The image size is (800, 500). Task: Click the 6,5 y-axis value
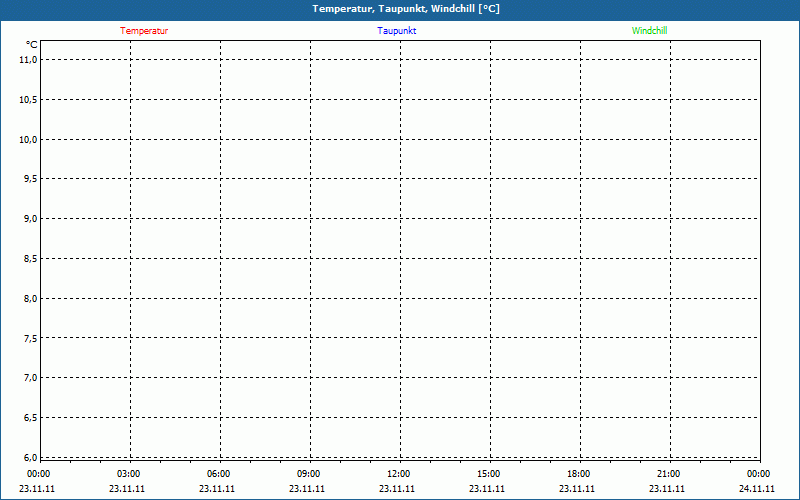pos(31,418)
